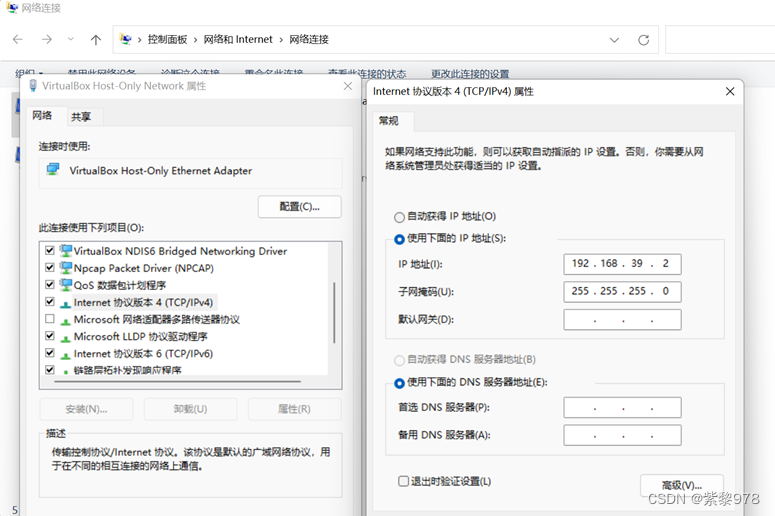Click the 首选 DNS 服务器(P) field
Viewport: 775px width, 516px height.
622,407
